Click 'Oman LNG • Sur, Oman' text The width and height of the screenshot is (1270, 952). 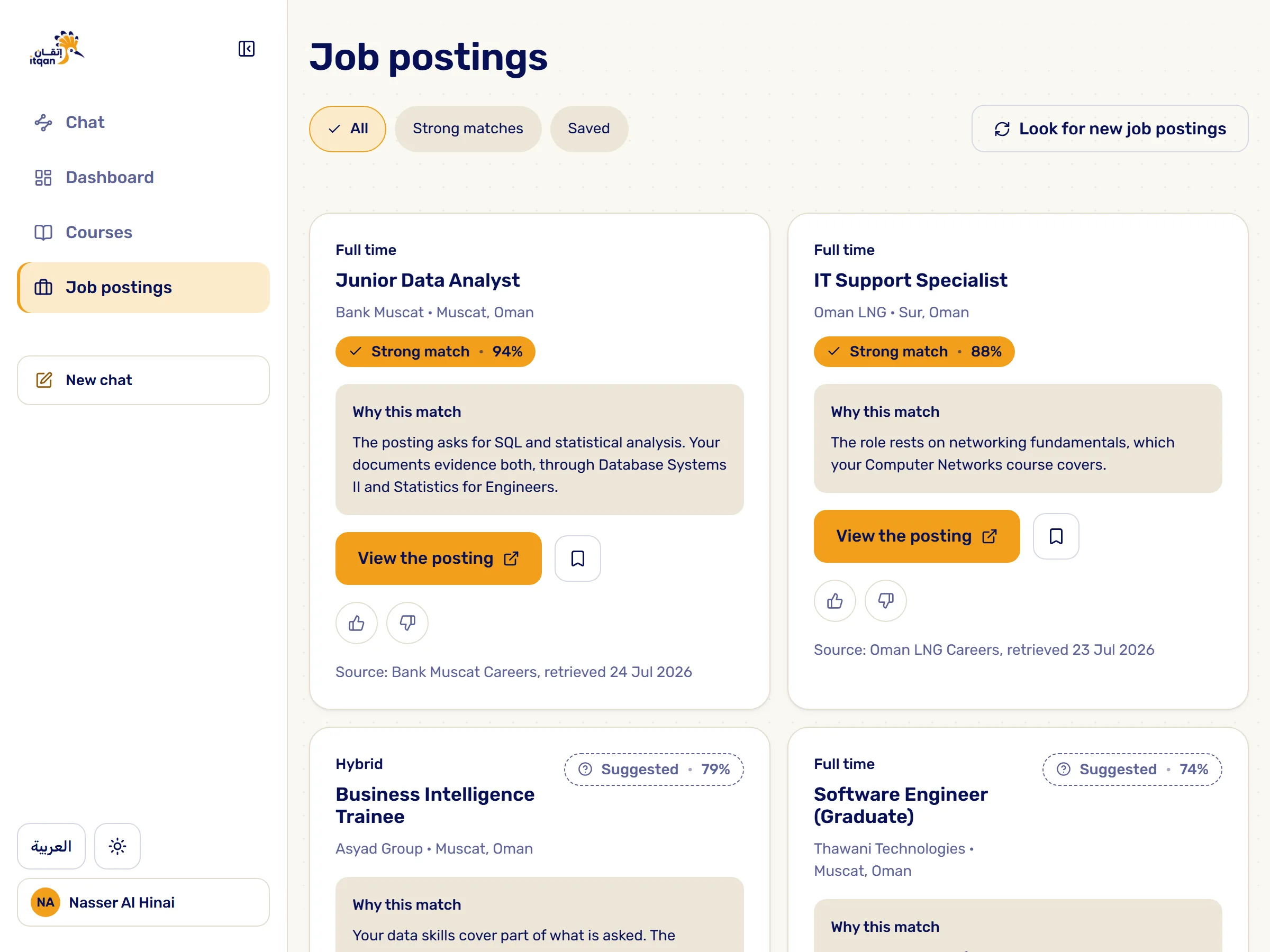(891, 312)
